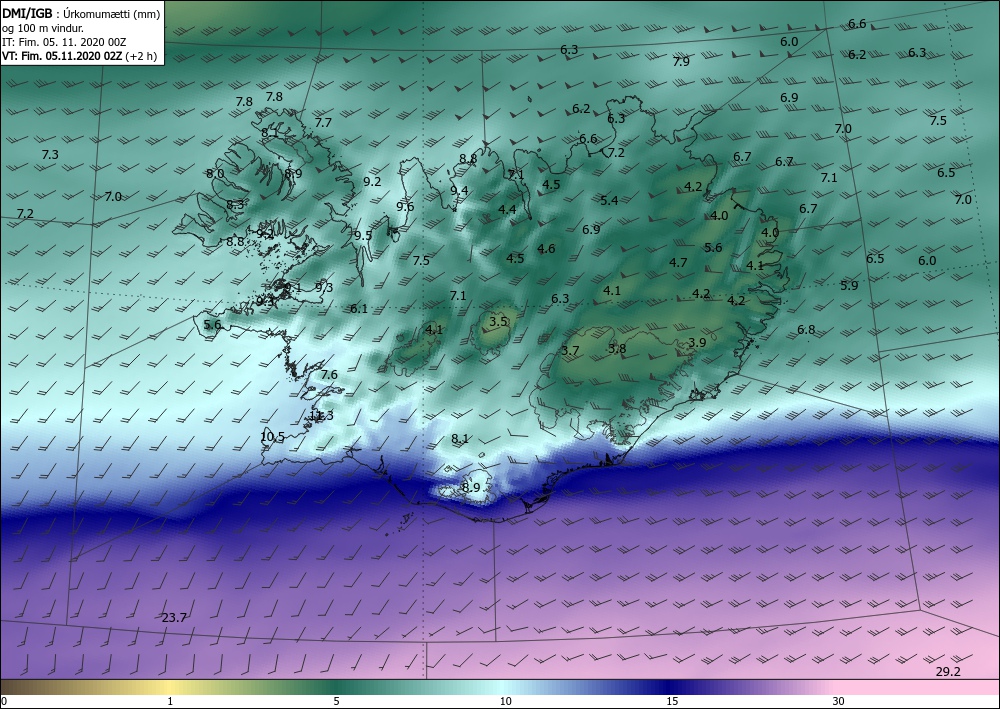Click the value 6.1 on the map
This screenshot has width=1000, height=709.
[358, 309]
